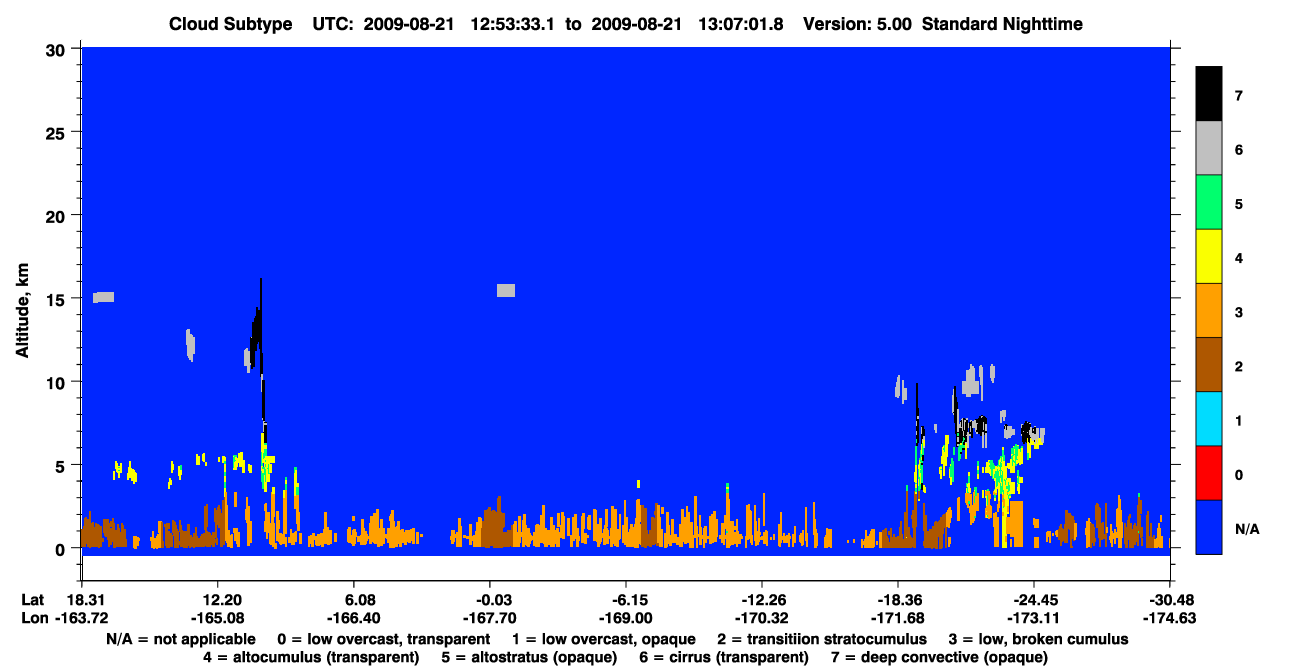Click legend text "1 = low overcast, opaque"
This screenshot has height=667, width=1300.
pyautogui.click(x=605, y=639)
